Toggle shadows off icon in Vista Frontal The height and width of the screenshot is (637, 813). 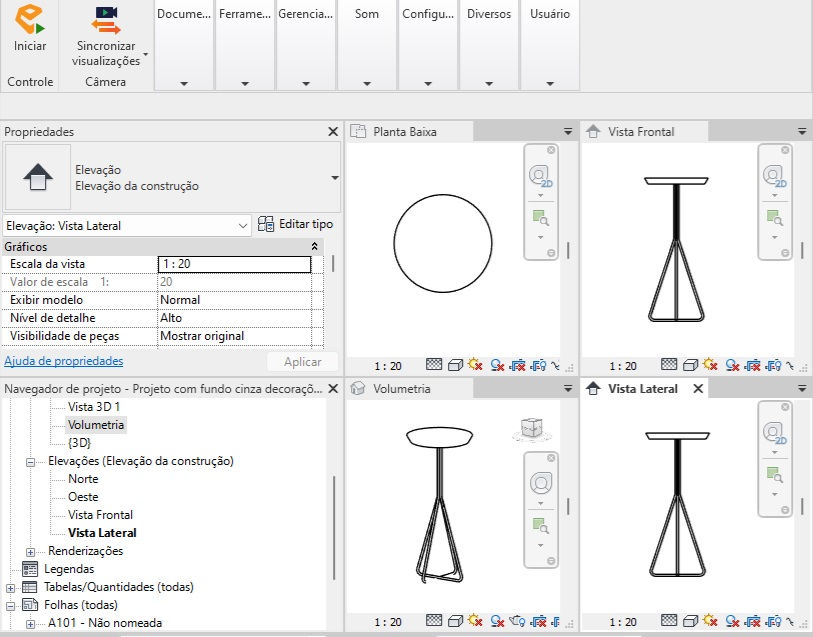pyautogui.click(x=732, y=365)
